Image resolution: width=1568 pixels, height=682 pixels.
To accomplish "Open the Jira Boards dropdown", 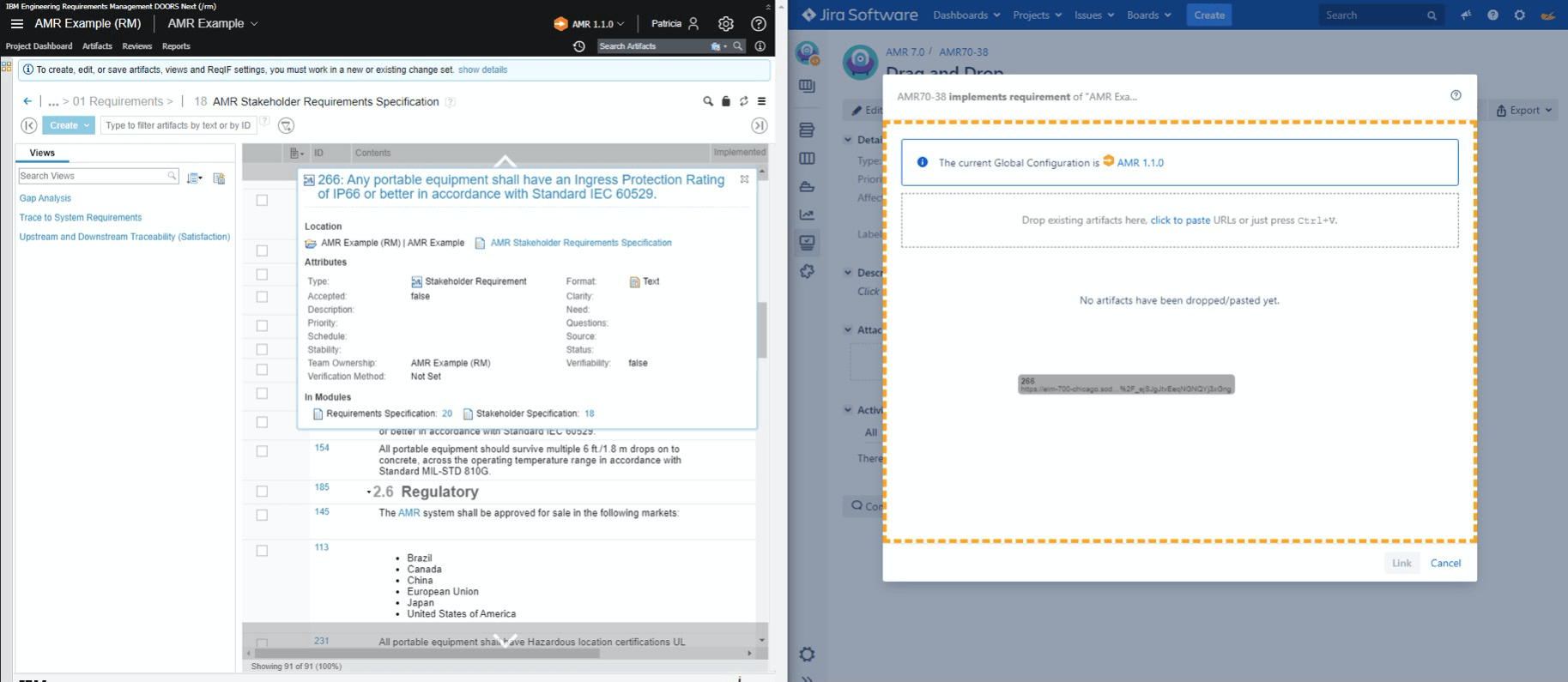I will click(x=1148, y=15).
